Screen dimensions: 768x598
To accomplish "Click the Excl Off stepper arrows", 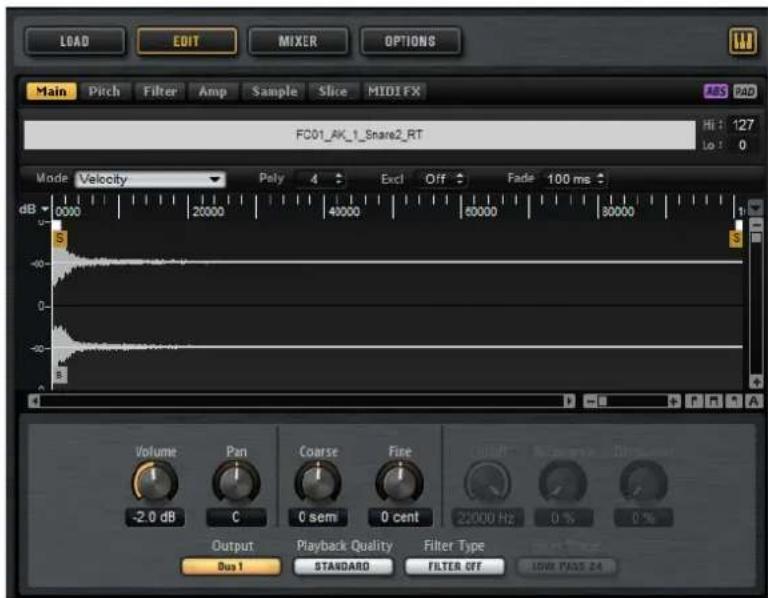I will click(459, 179).
